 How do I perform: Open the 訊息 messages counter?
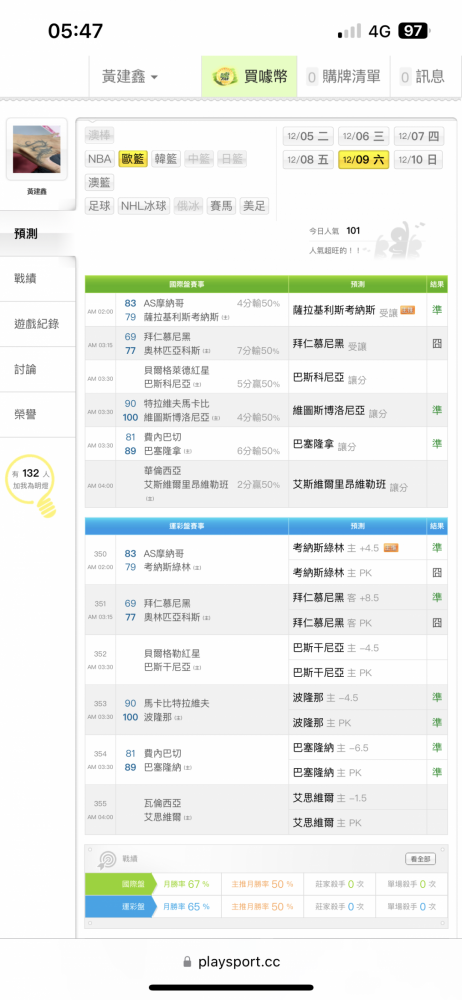click(422, 77)
